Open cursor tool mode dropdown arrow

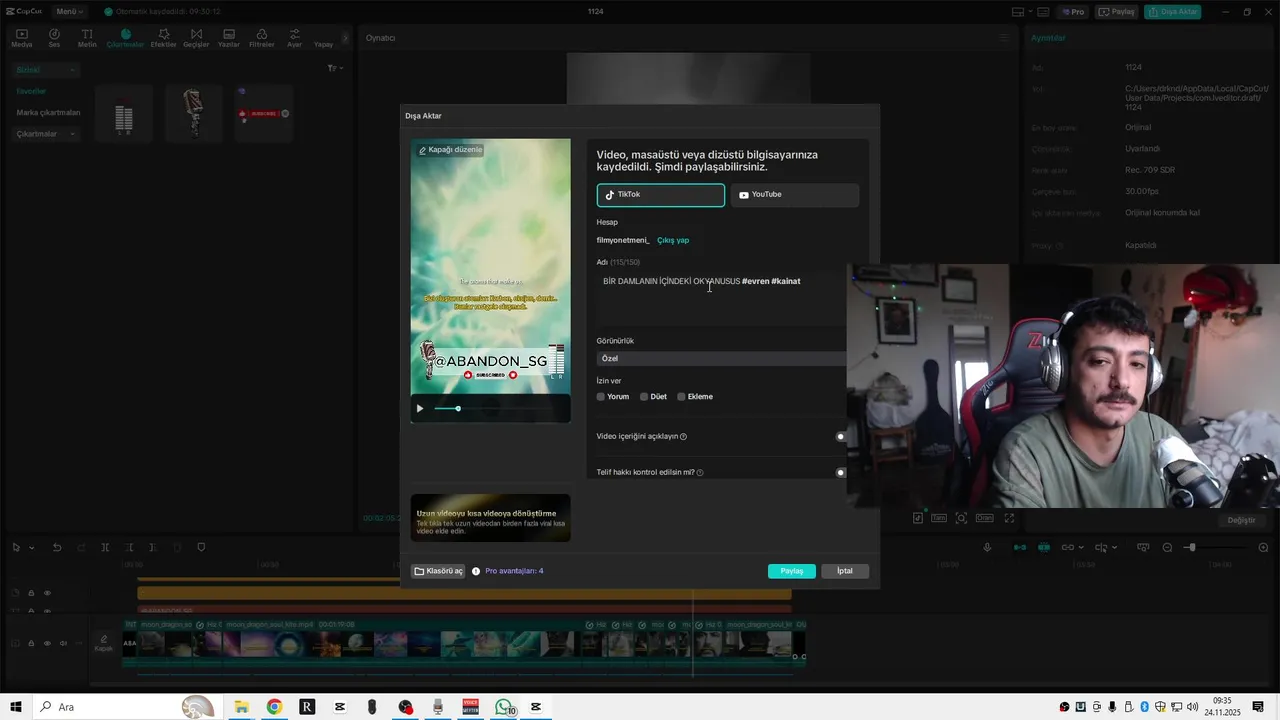pos(31,548)
